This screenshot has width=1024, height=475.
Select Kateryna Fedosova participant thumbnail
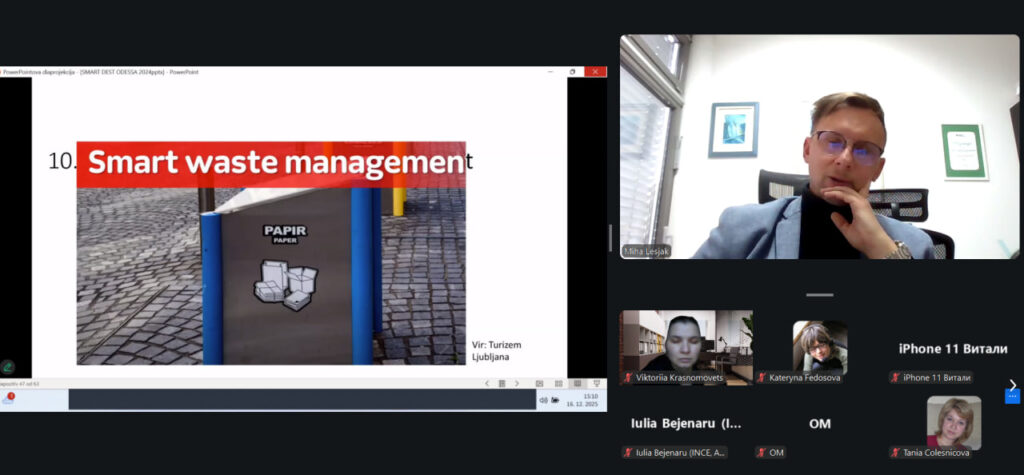pos(819,345)
